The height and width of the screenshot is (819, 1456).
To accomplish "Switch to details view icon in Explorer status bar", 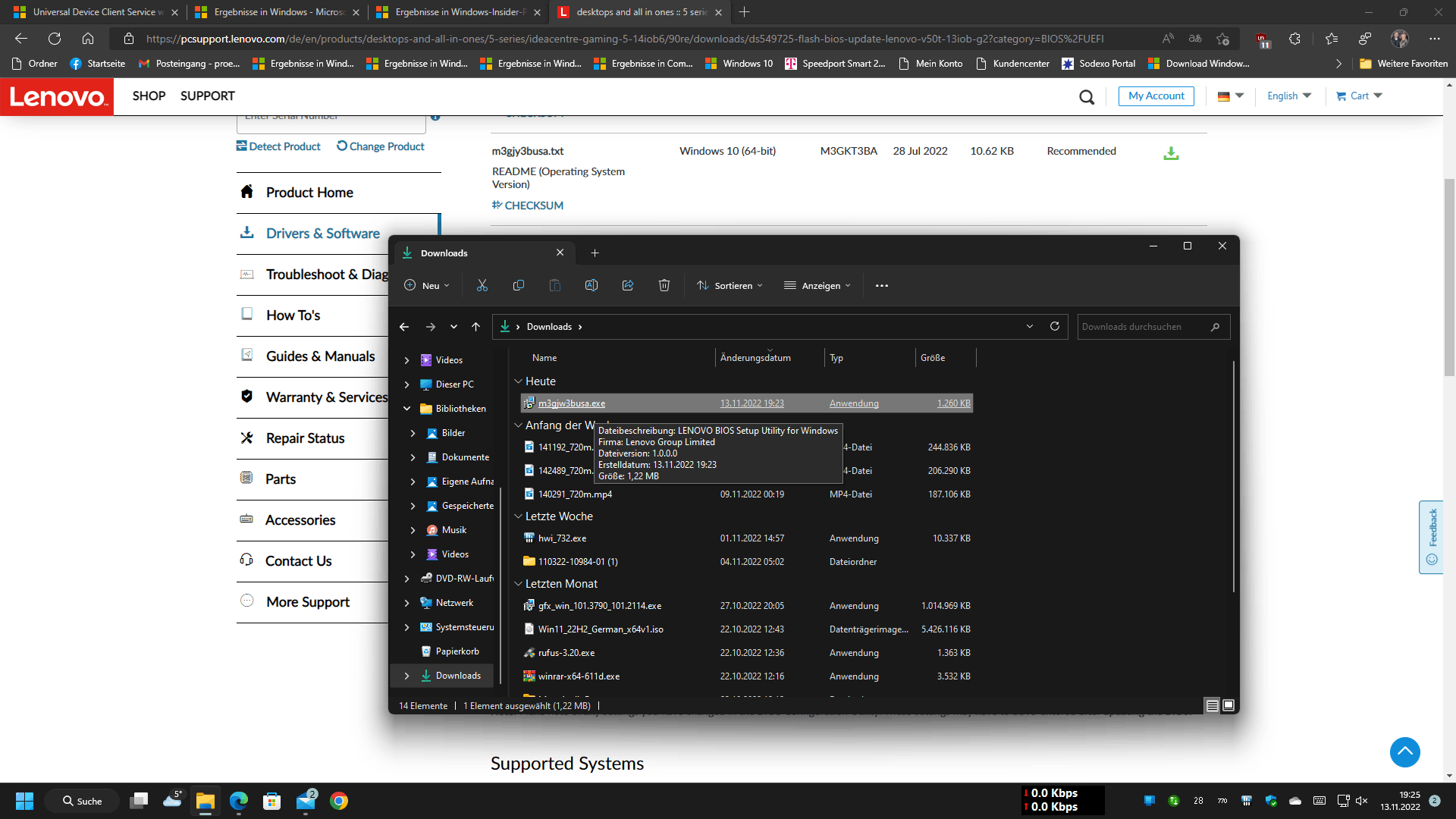I will coord(1212,705).
